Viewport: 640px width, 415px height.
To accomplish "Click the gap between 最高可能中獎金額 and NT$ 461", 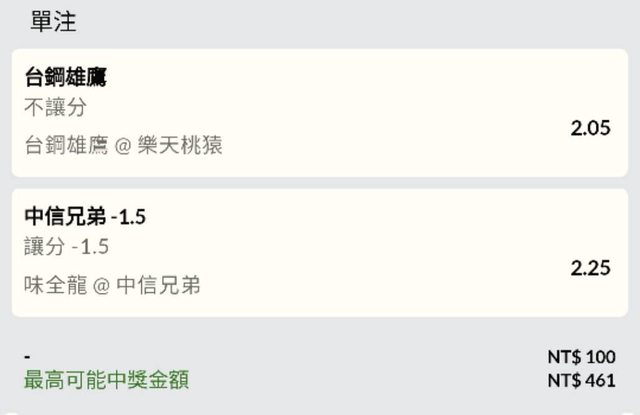I will tap(370, 381).
